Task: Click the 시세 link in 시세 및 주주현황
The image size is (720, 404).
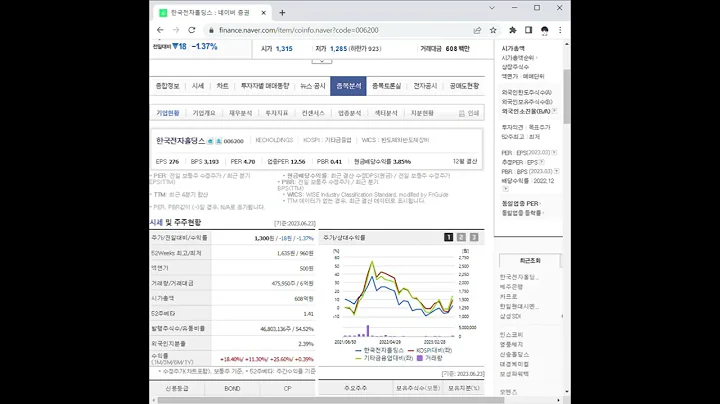Action: pyautogui.click(x=156, y=223)
